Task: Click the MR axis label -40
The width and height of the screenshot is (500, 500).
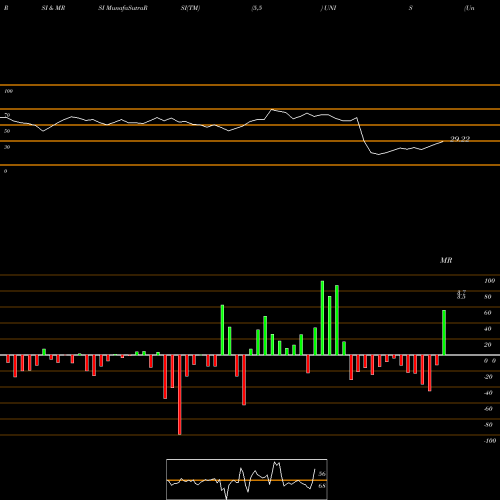Action: pyautogui.click(x=488, y=393)
